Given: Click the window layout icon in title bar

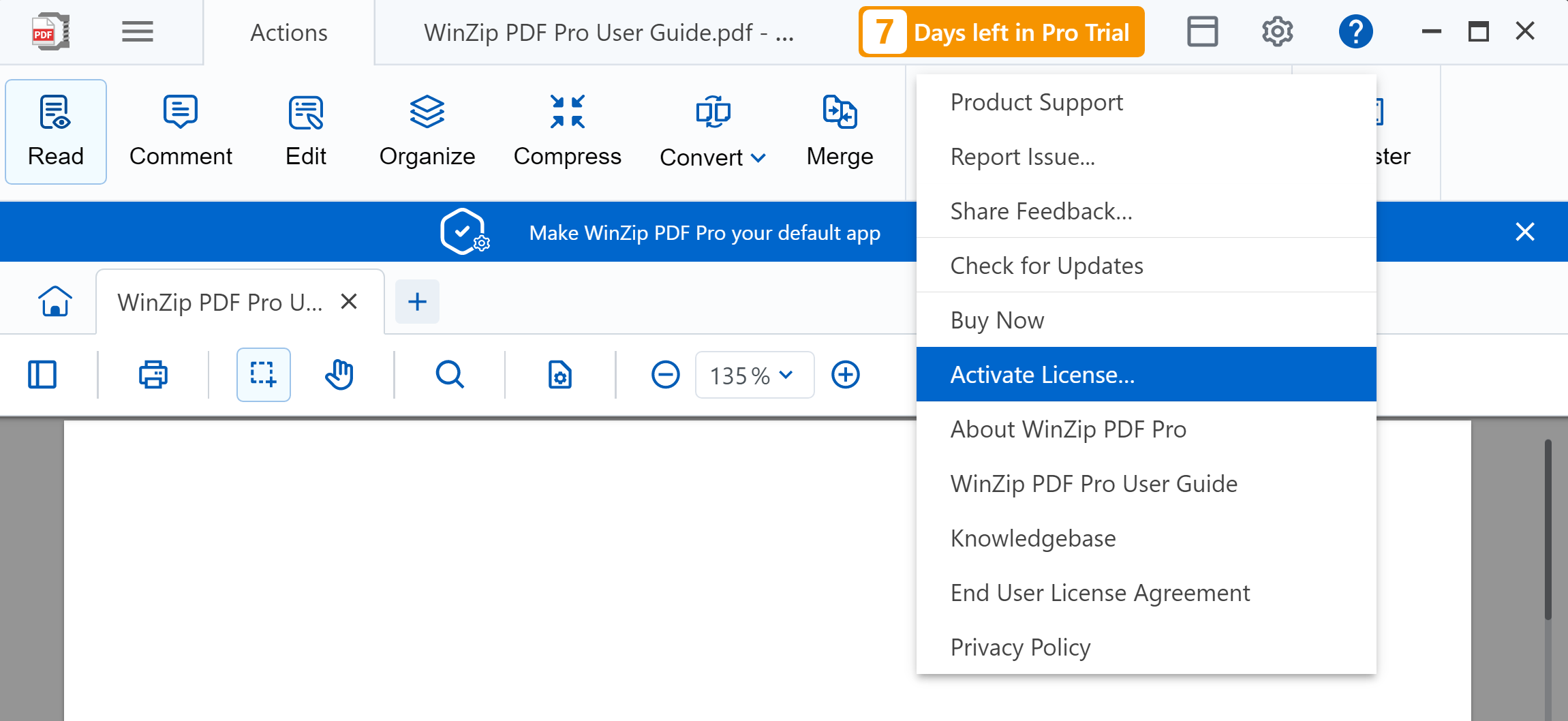Looking at the screenshot, I should [1202, 31].
